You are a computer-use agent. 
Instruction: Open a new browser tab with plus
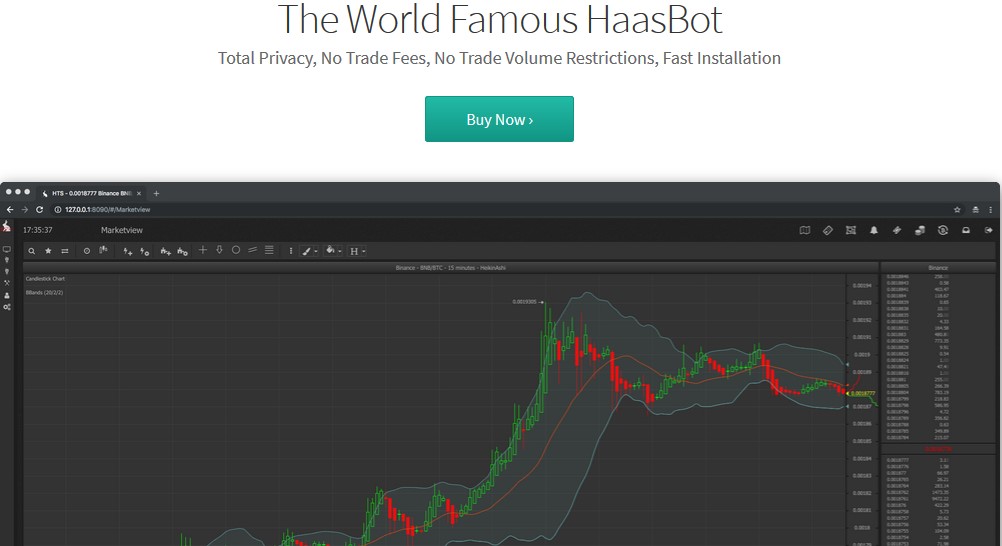click(x=156, y=193)
